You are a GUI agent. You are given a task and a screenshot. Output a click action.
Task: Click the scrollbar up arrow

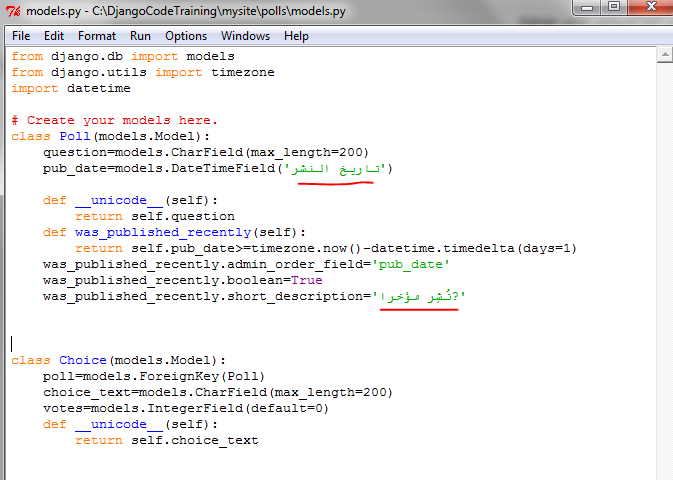pyautogui.click(x=664, y=54)
